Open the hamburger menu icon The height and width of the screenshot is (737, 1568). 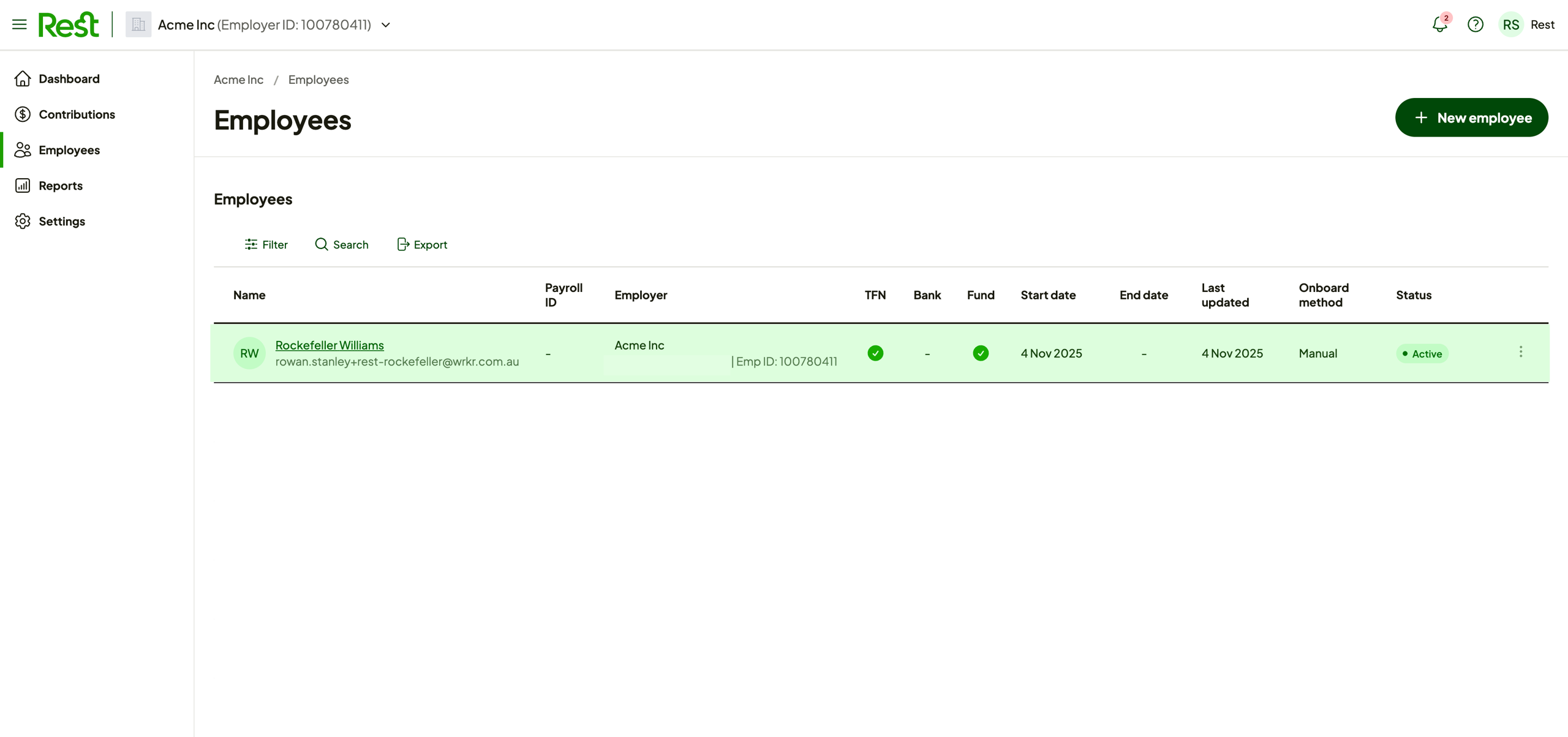tap(20, 24)
